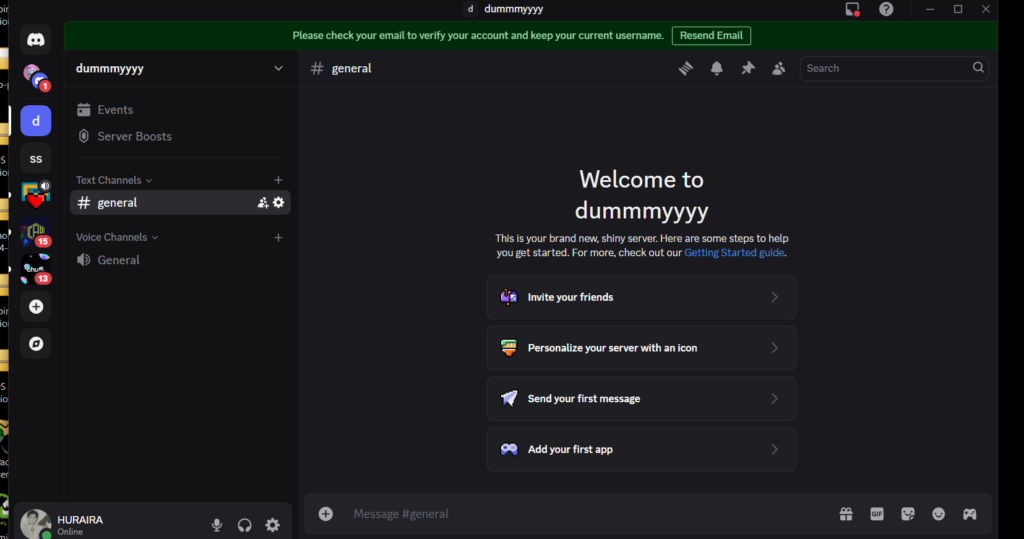The width and height of the screenshot is (1024, 539).
Task: Click Invite your friends card
Action: [641, 297]
